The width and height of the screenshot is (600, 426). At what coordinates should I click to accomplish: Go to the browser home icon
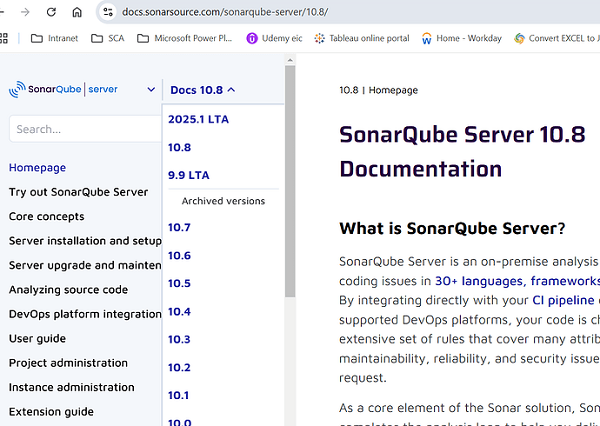[77, 12]
